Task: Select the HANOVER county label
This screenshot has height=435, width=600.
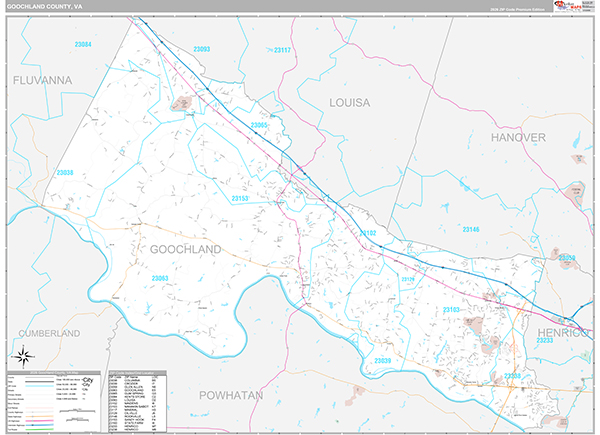Action: (518, 135)
